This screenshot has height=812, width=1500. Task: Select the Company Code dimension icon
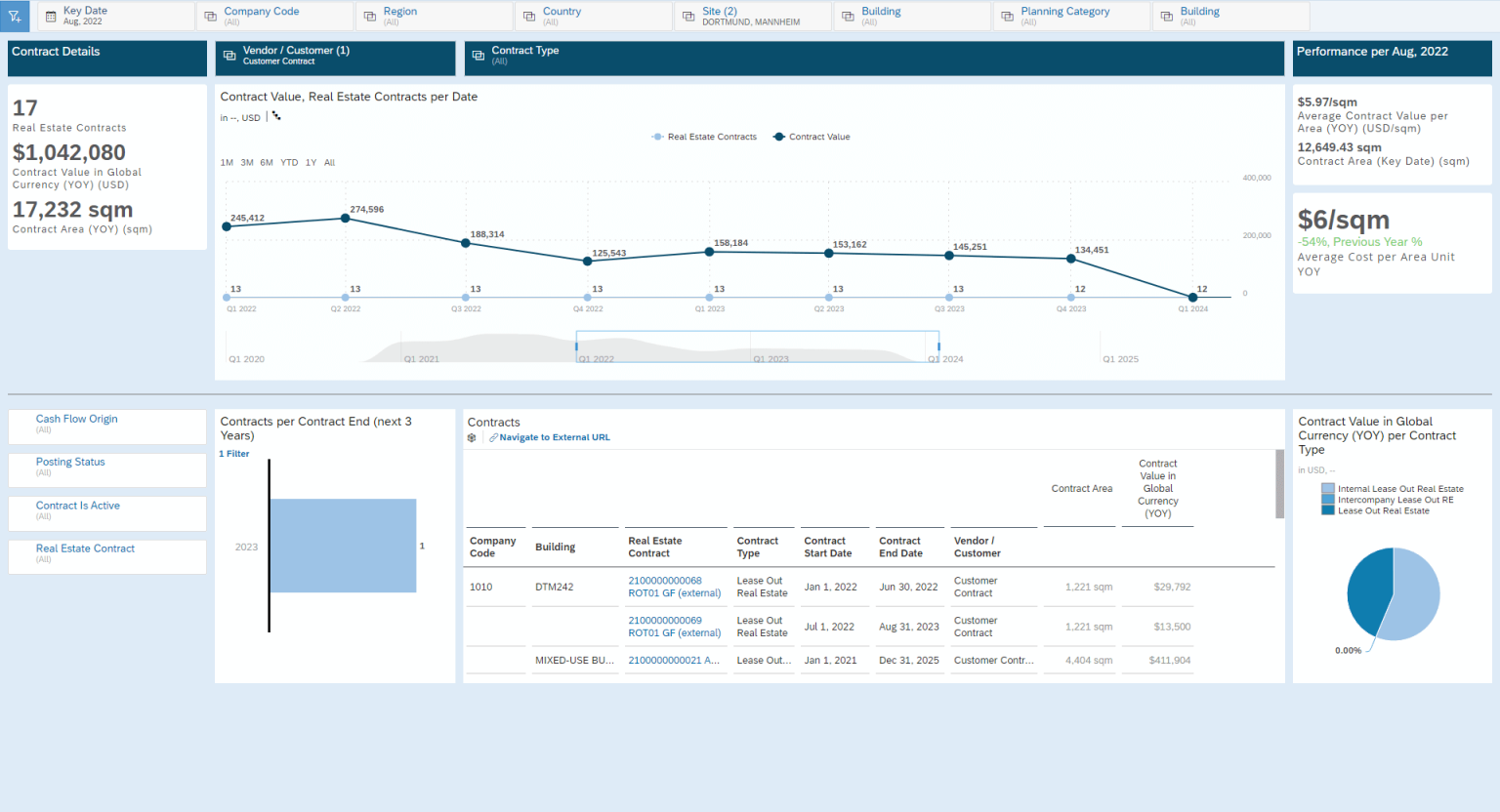coord(209,16)
